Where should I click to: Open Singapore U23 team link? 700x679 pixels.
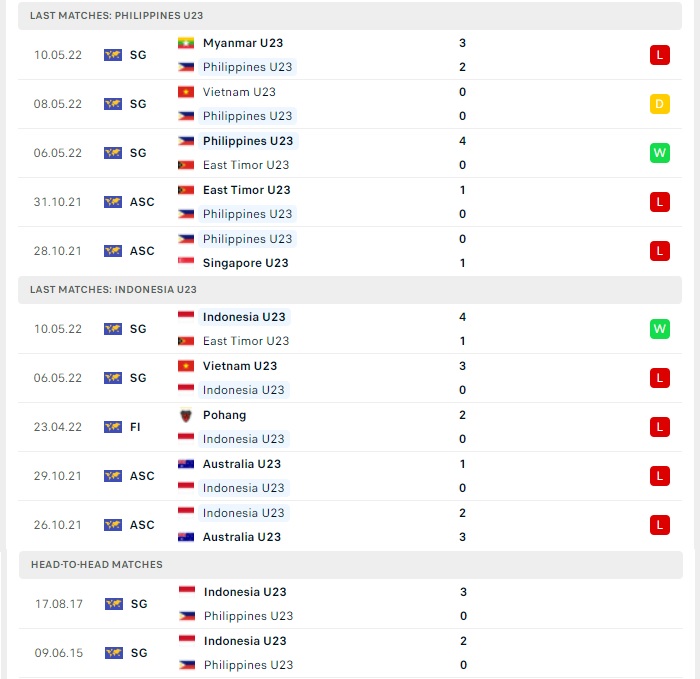(246, 263)
